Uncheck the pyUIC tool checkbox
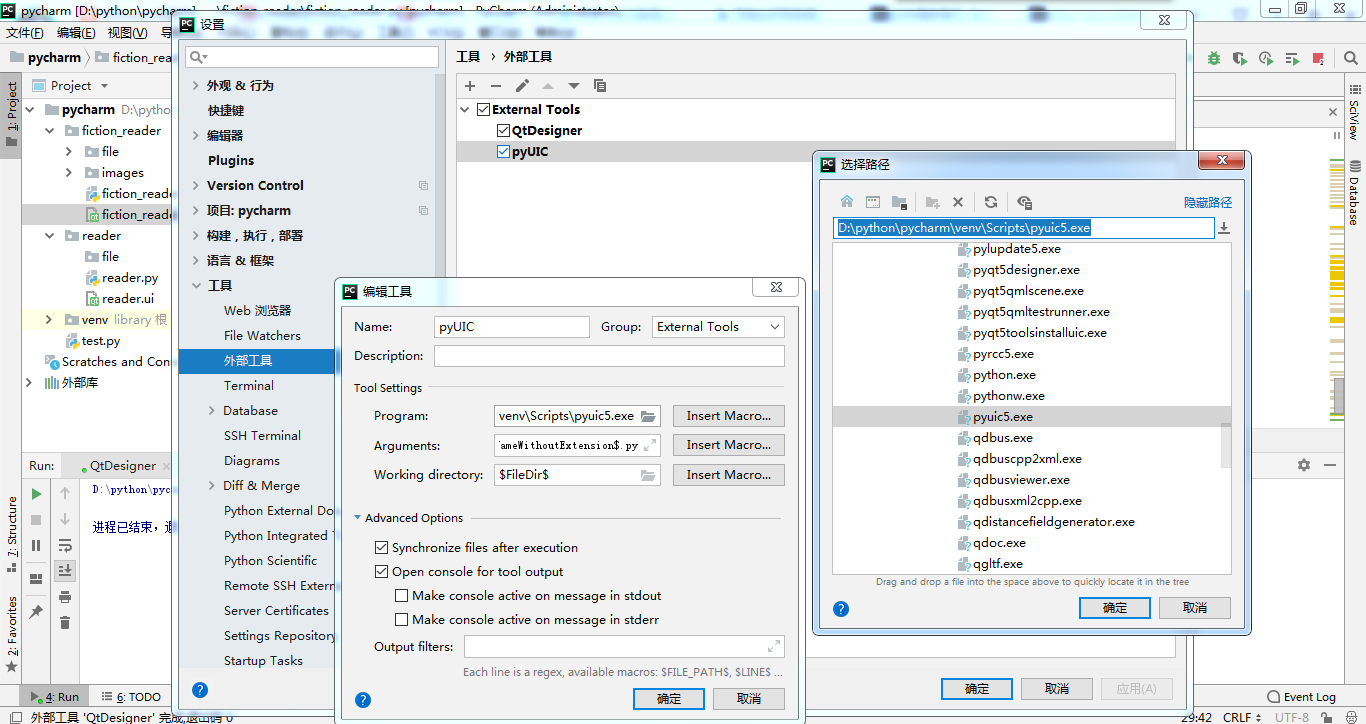1366x724 pixels. pos(503,152)
